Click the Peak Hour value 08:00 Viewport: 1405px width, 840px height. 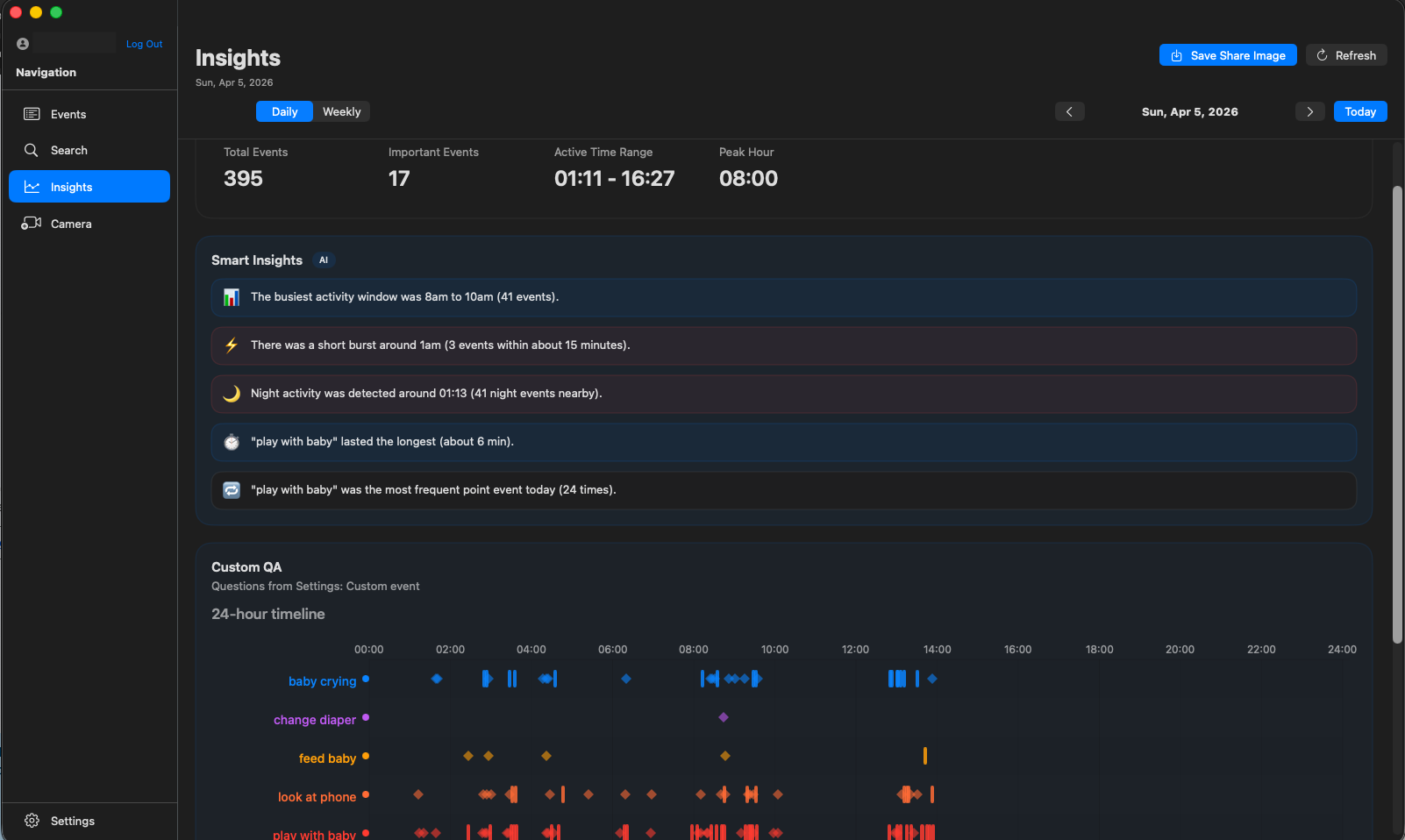(x=748, y=178)
